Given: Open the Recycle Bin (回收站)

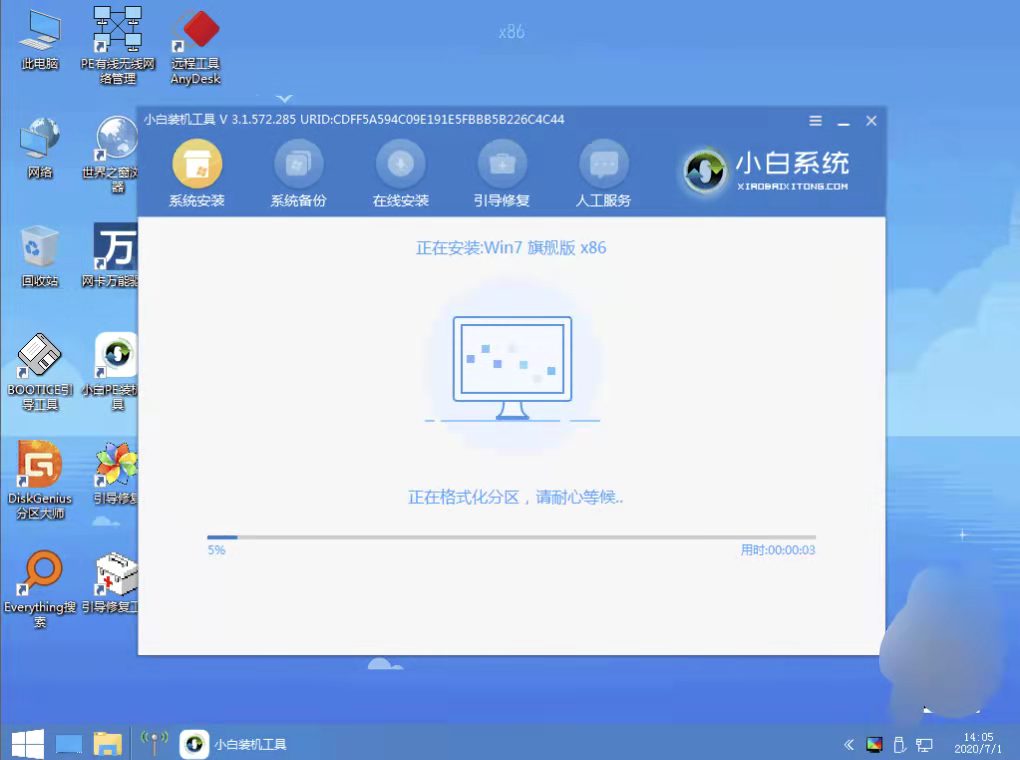Looking at the screenshot, I should click(39, 245).
